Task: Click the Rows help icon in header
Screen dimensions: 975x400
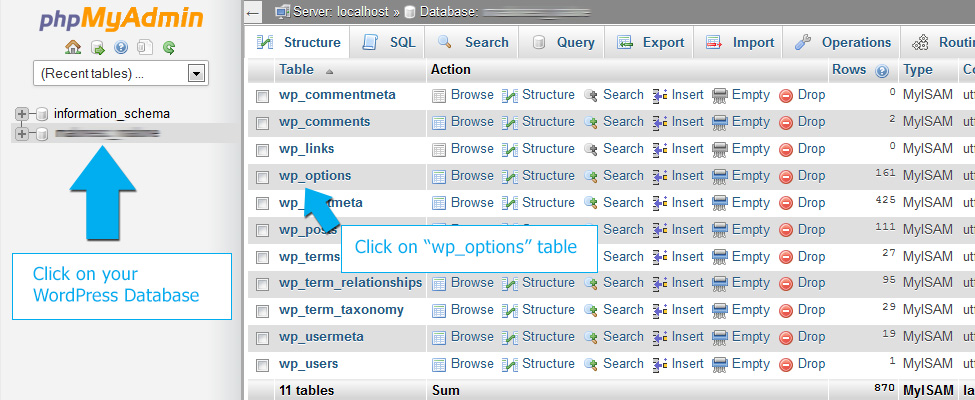Action: pos(882,71)
